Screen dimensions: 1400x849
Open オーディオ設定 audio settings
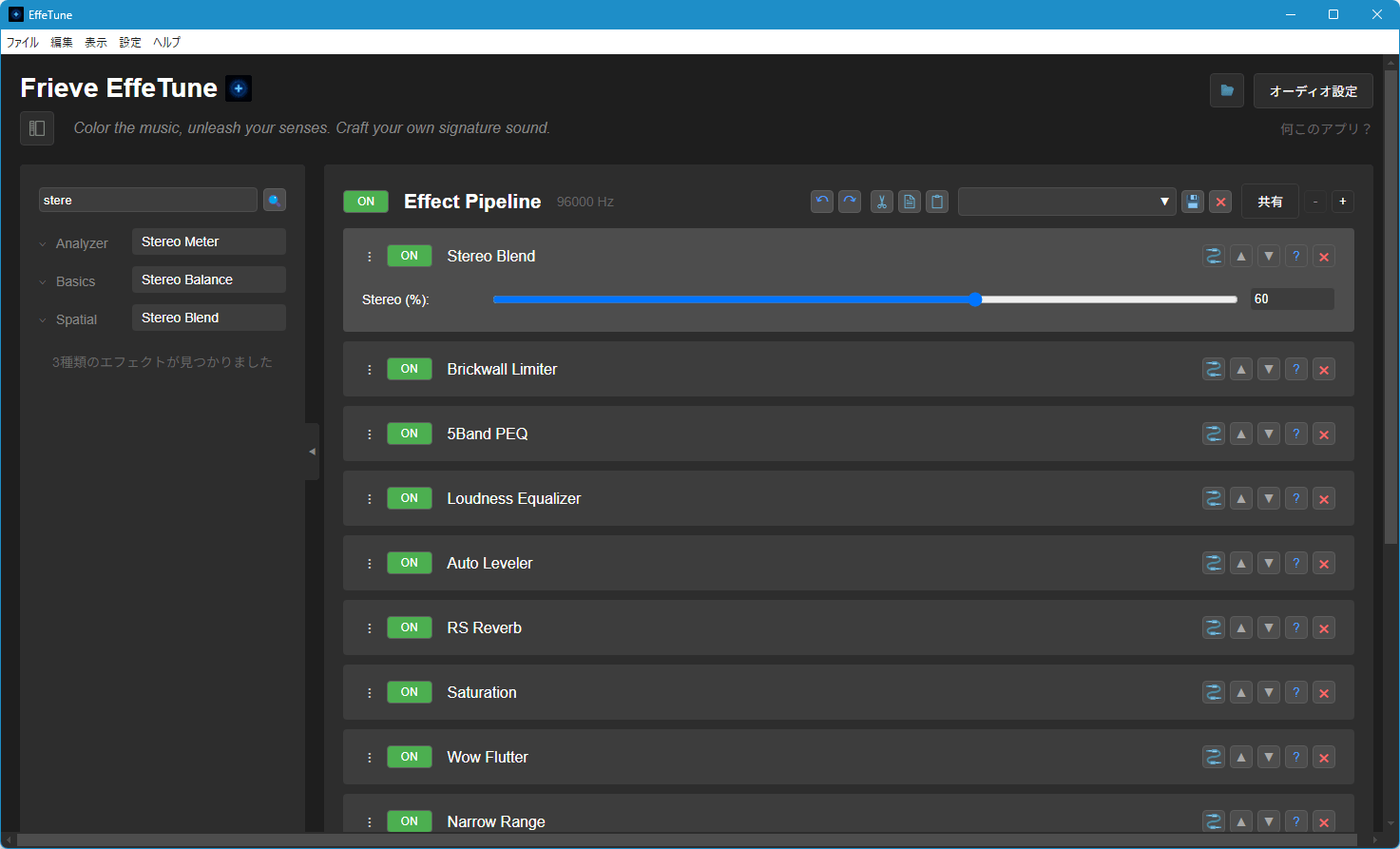[x=1314, y=91]
